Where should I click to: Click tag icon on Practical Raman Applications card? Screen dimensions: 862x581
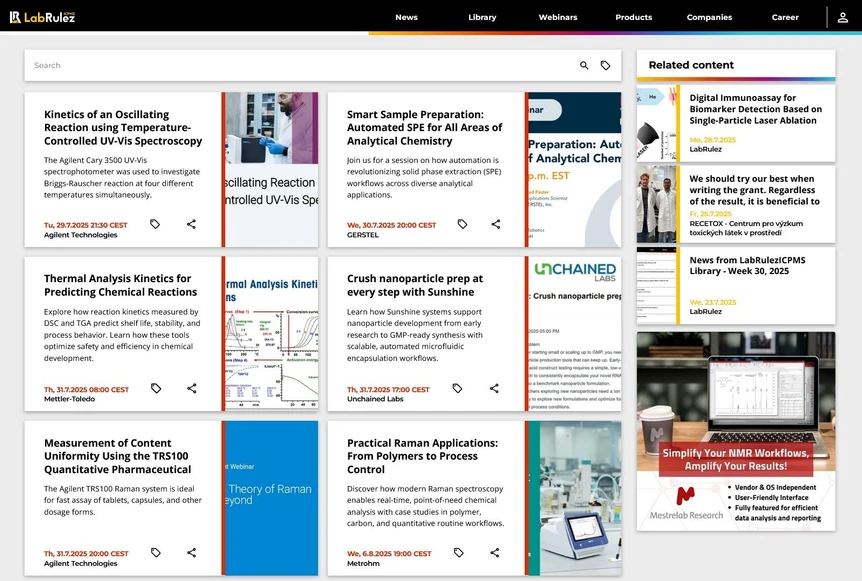click(x=458, y=552)
